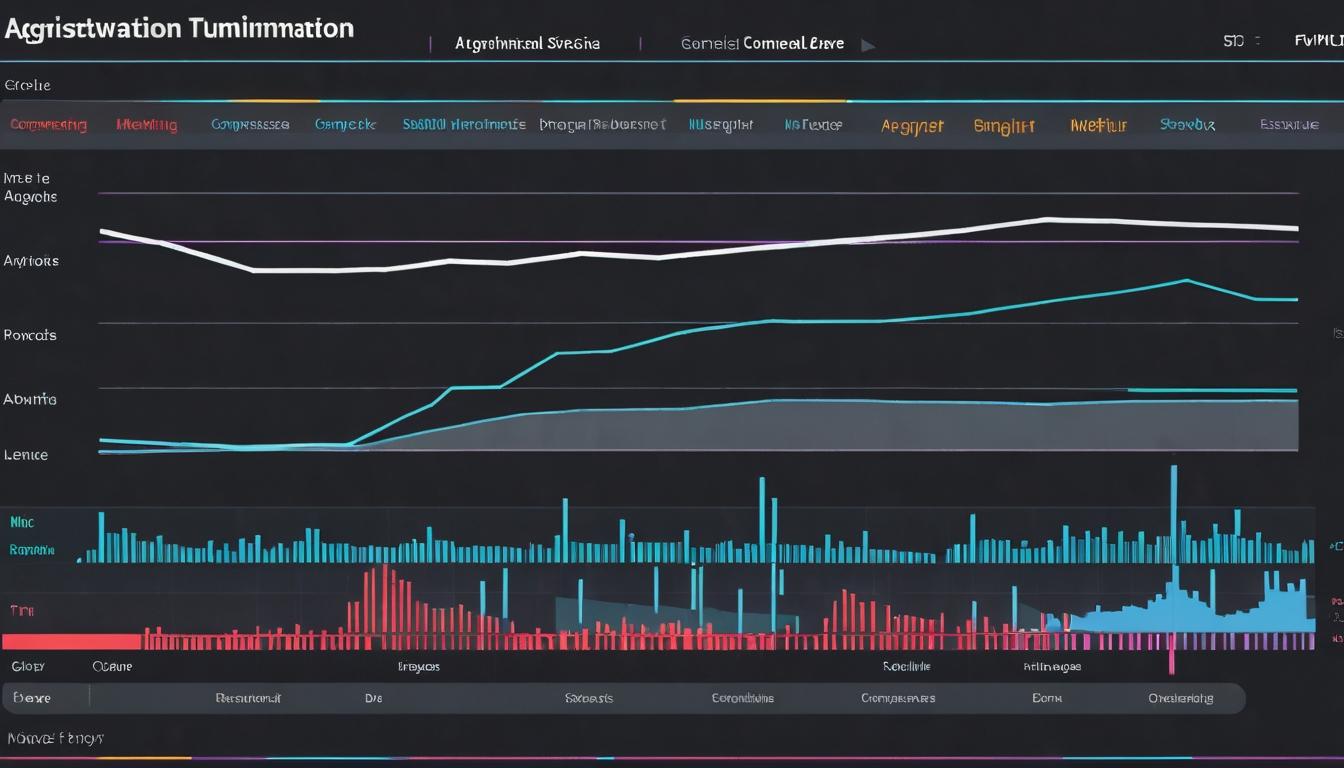The height and width of the screenshot is (768, 1344).
Task: Select the red Compmesing tab
Action: (x=48, y=125)
